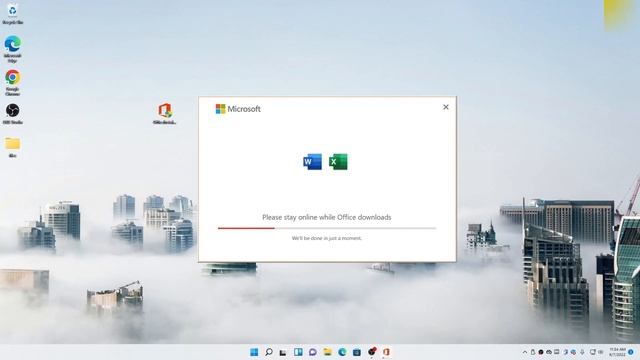Open the Recycle Bin desktop icon

[x=12, y=14]
